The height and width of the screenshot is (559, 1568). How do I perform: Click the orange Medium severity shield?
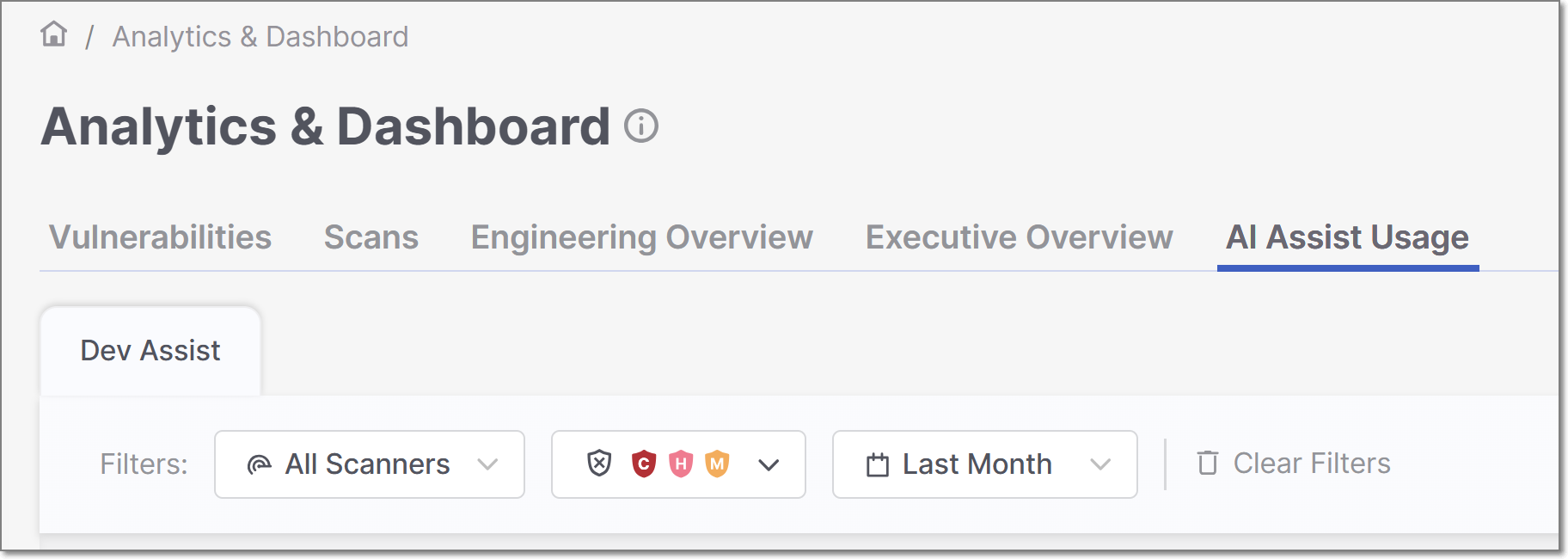(717, 464)
